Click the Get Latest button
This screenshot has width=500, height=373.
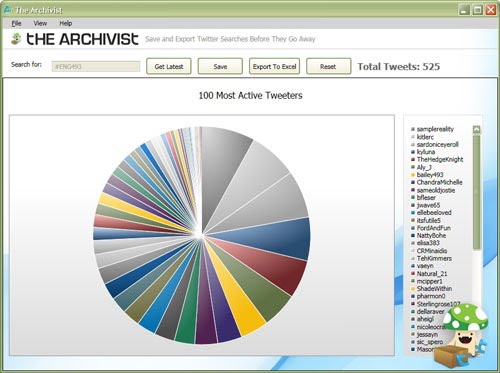pyautogui.click(x=169, y=66)
